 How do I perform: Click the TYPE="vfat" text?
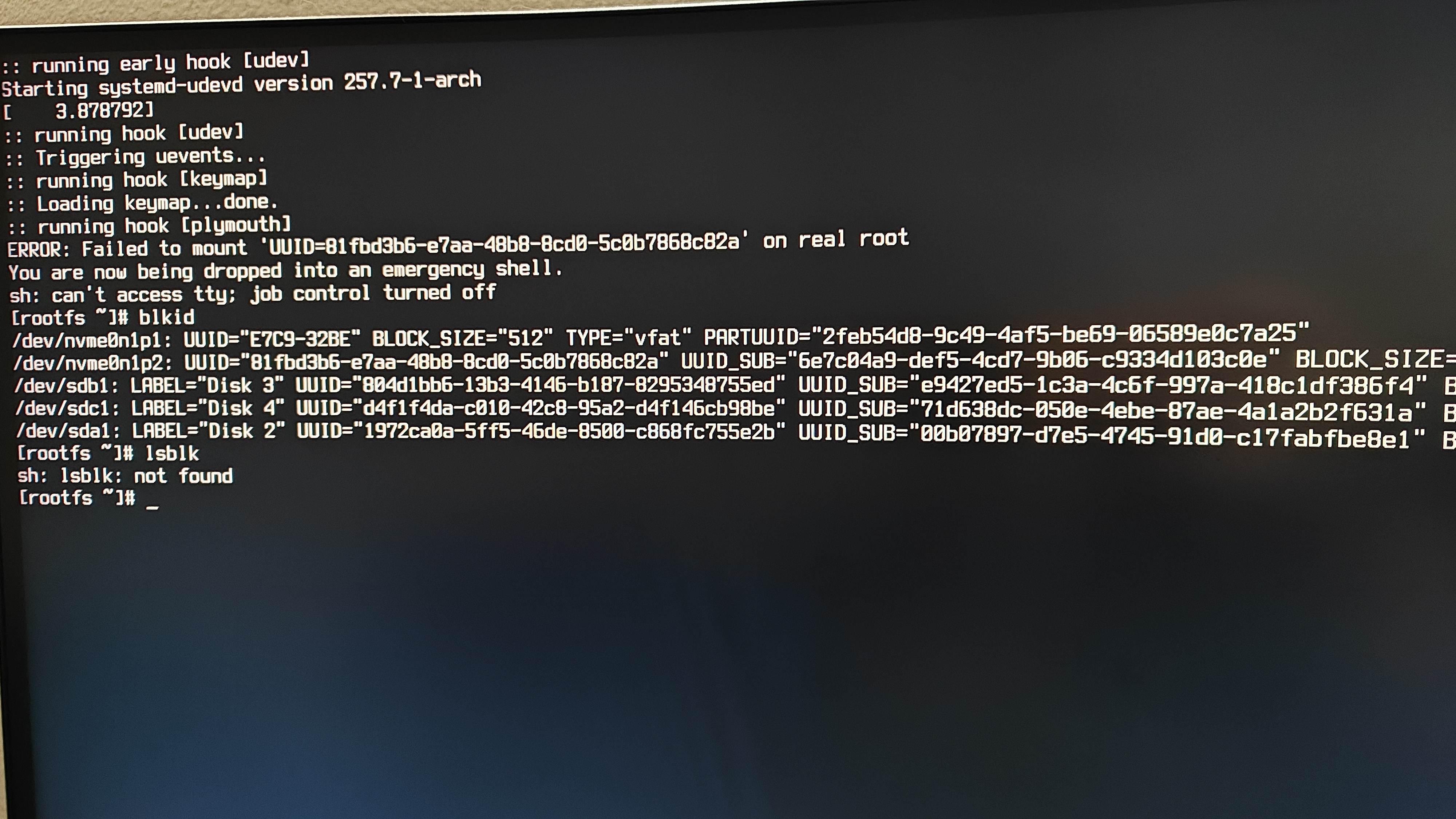coord(629,337)
